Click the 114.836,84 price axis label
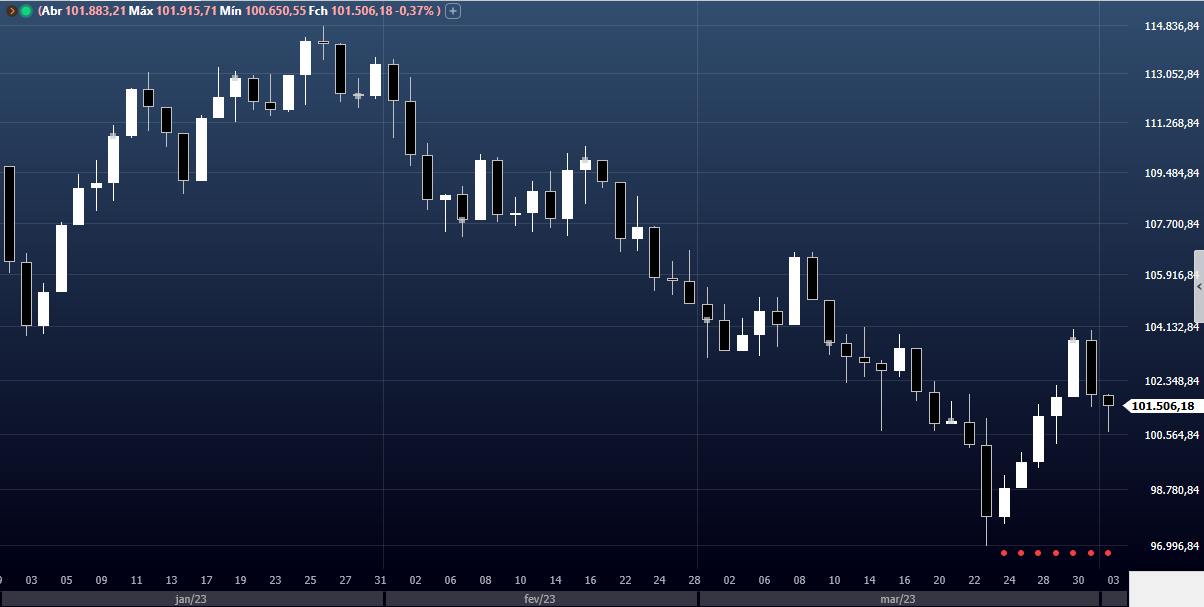 (x=1171, y=26)
